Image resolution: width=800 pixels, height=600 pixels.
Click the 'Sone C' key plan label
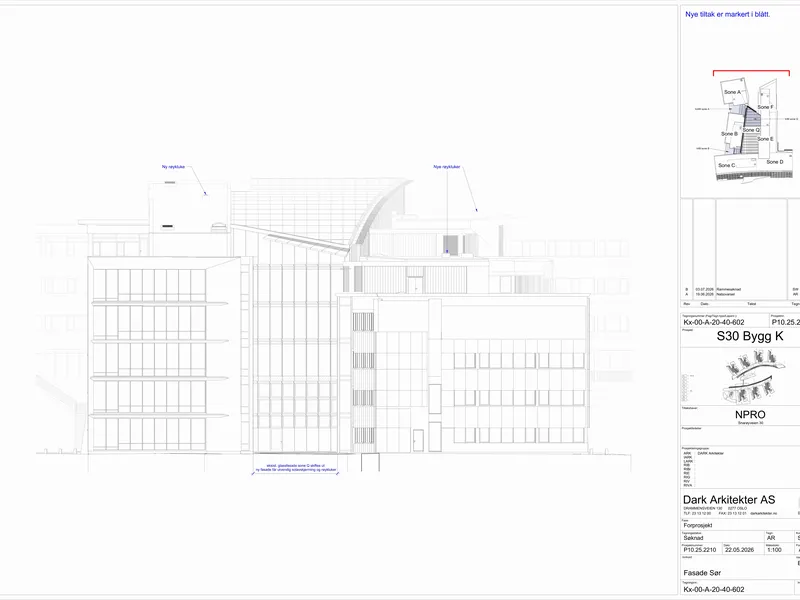tap(727, 165)
